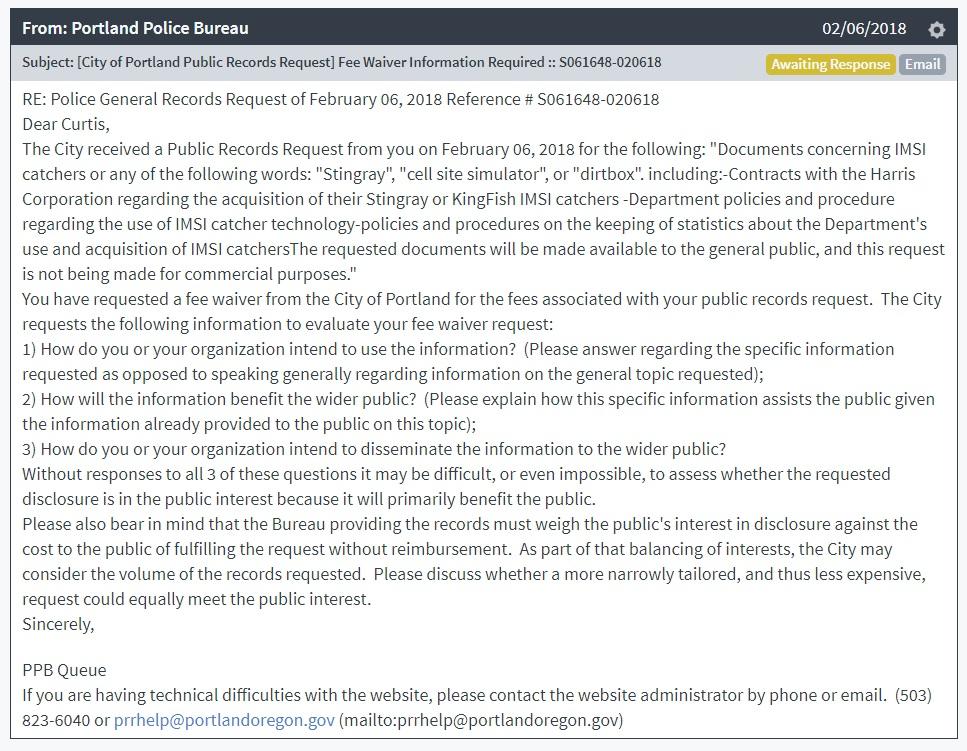Click question 2 about benefit to wider public
This screenshot has height=751, width=967.
[479, 411]
